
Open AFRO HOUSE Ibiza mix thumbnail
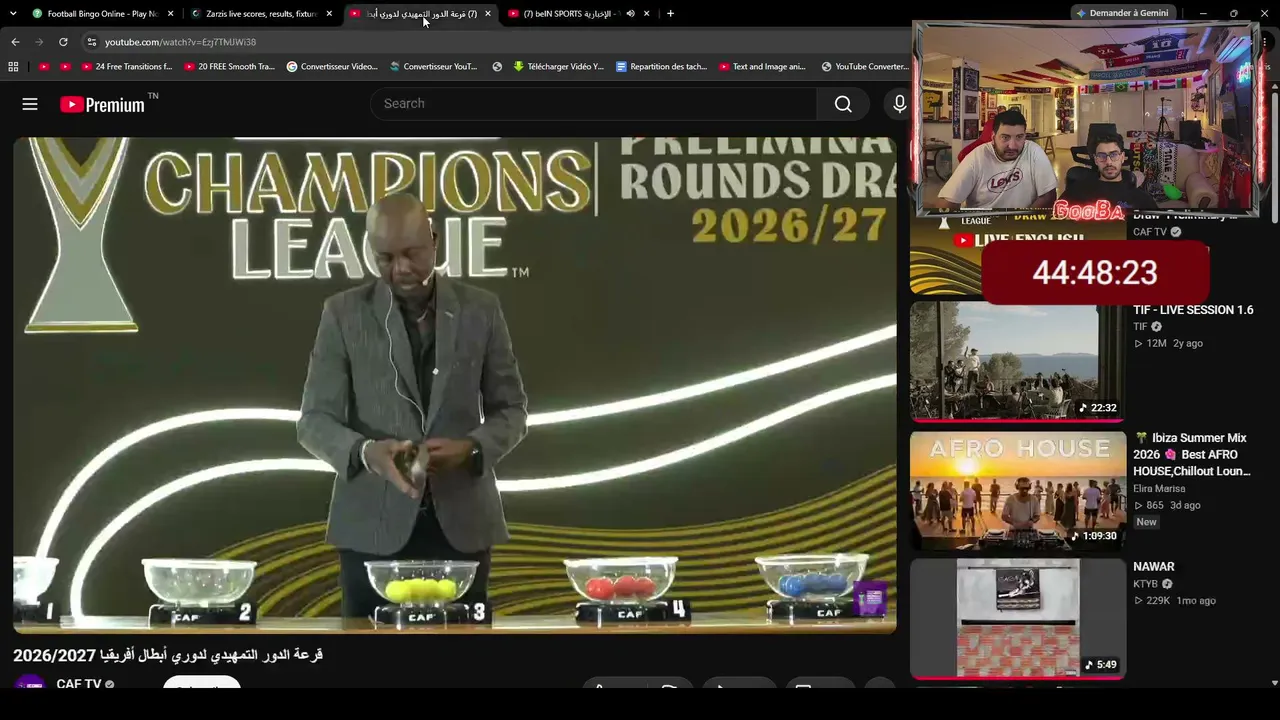coord(1018,490)
